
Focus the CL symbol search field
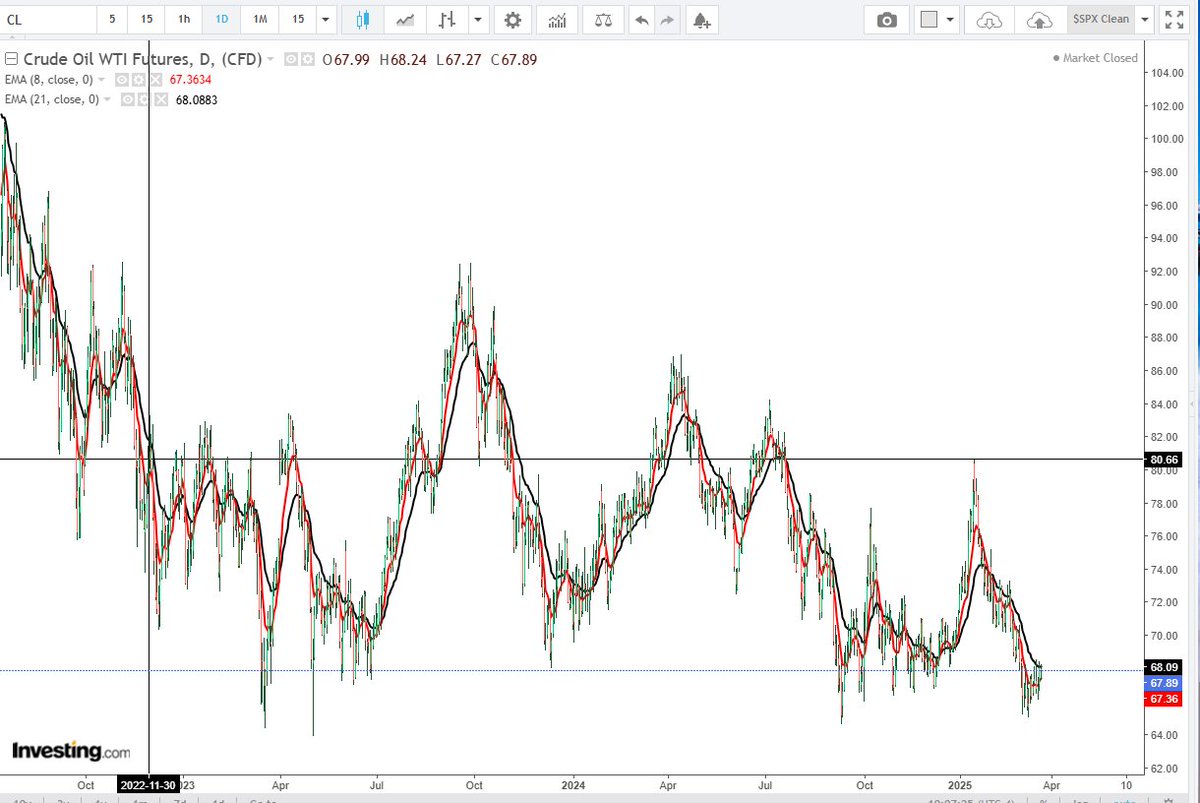48,19
